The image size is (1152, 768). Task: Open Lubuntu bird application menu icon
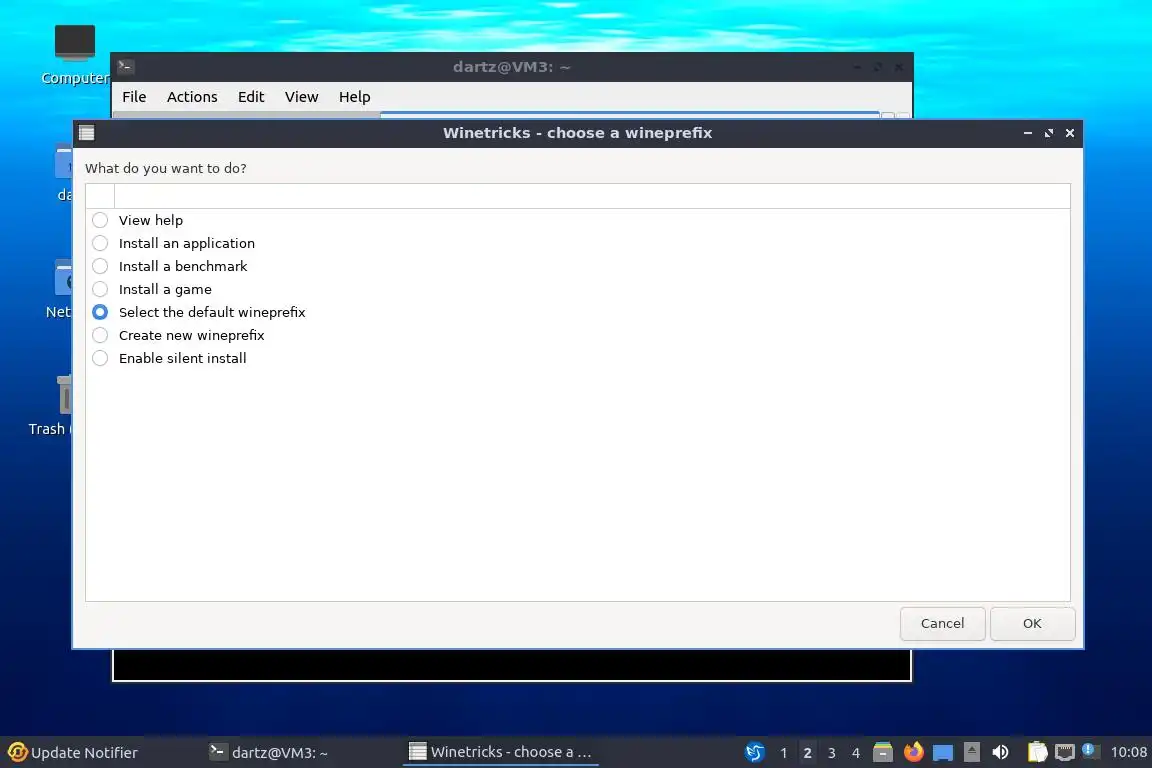tap(755, 752)
